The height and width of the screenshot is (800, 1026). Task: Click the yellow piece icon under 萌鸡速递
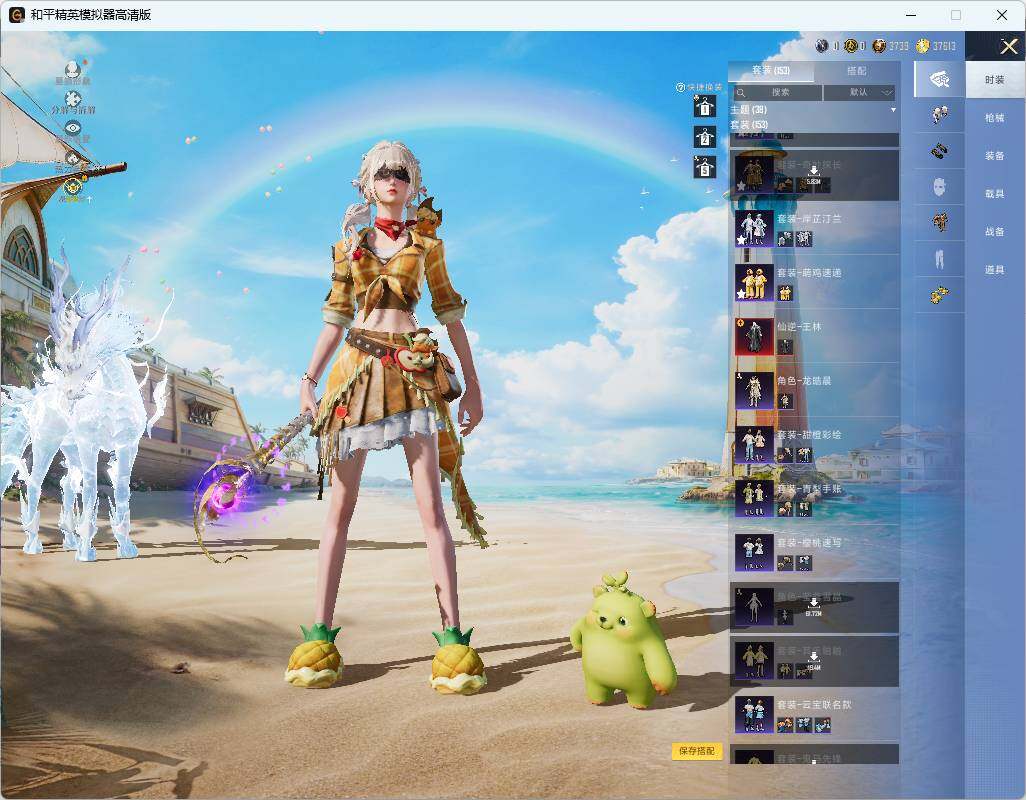pos(785,292)
